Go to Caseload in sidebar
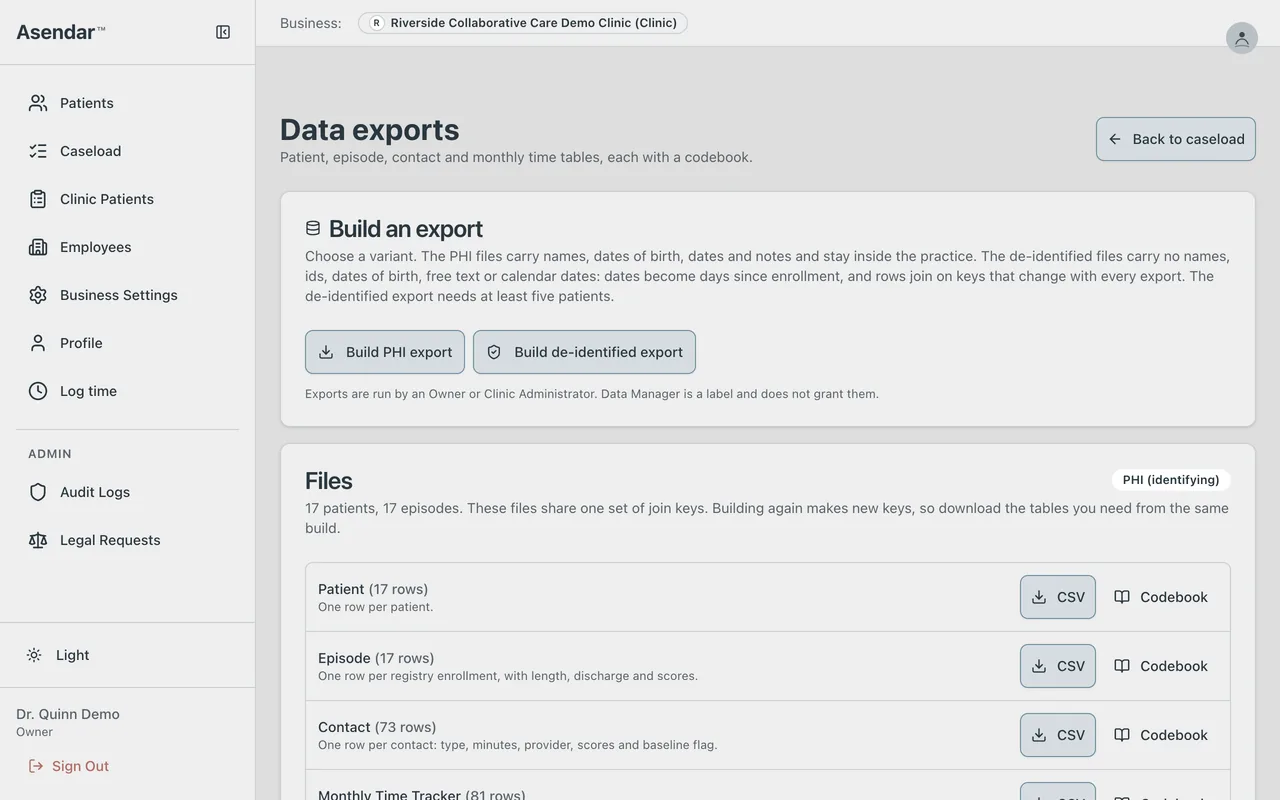This screenshot has width=1280, height=800. (x=127, y=151)
